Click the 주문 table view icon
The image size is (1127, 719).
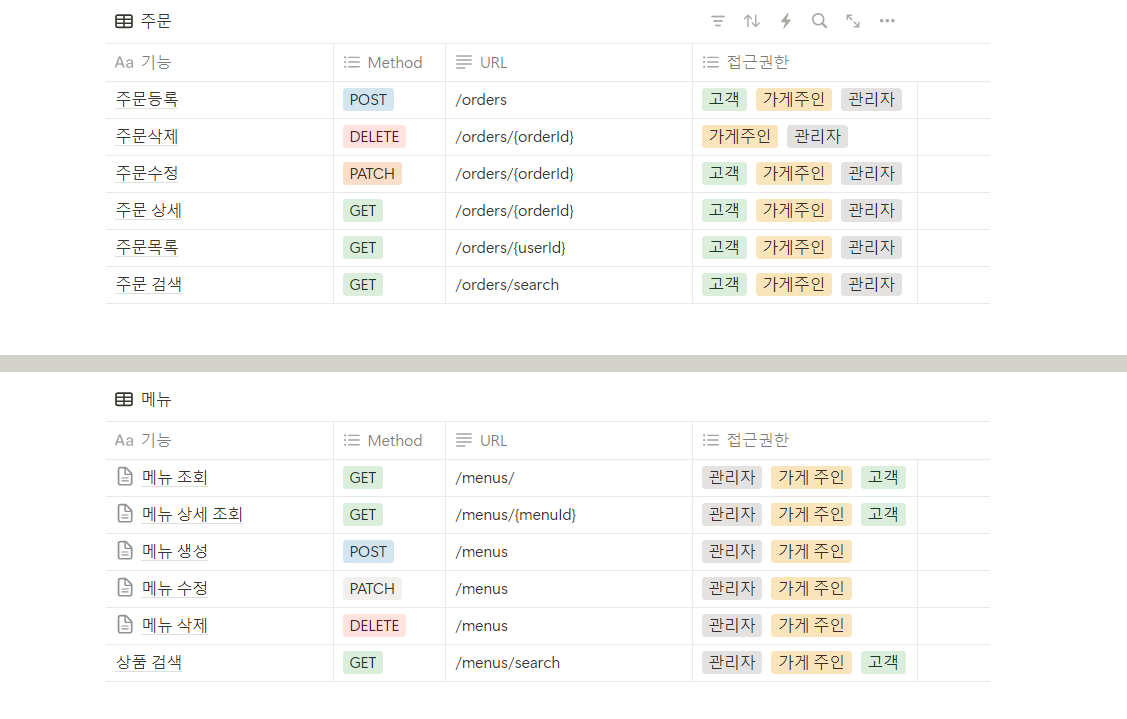[x=124, y=21]
